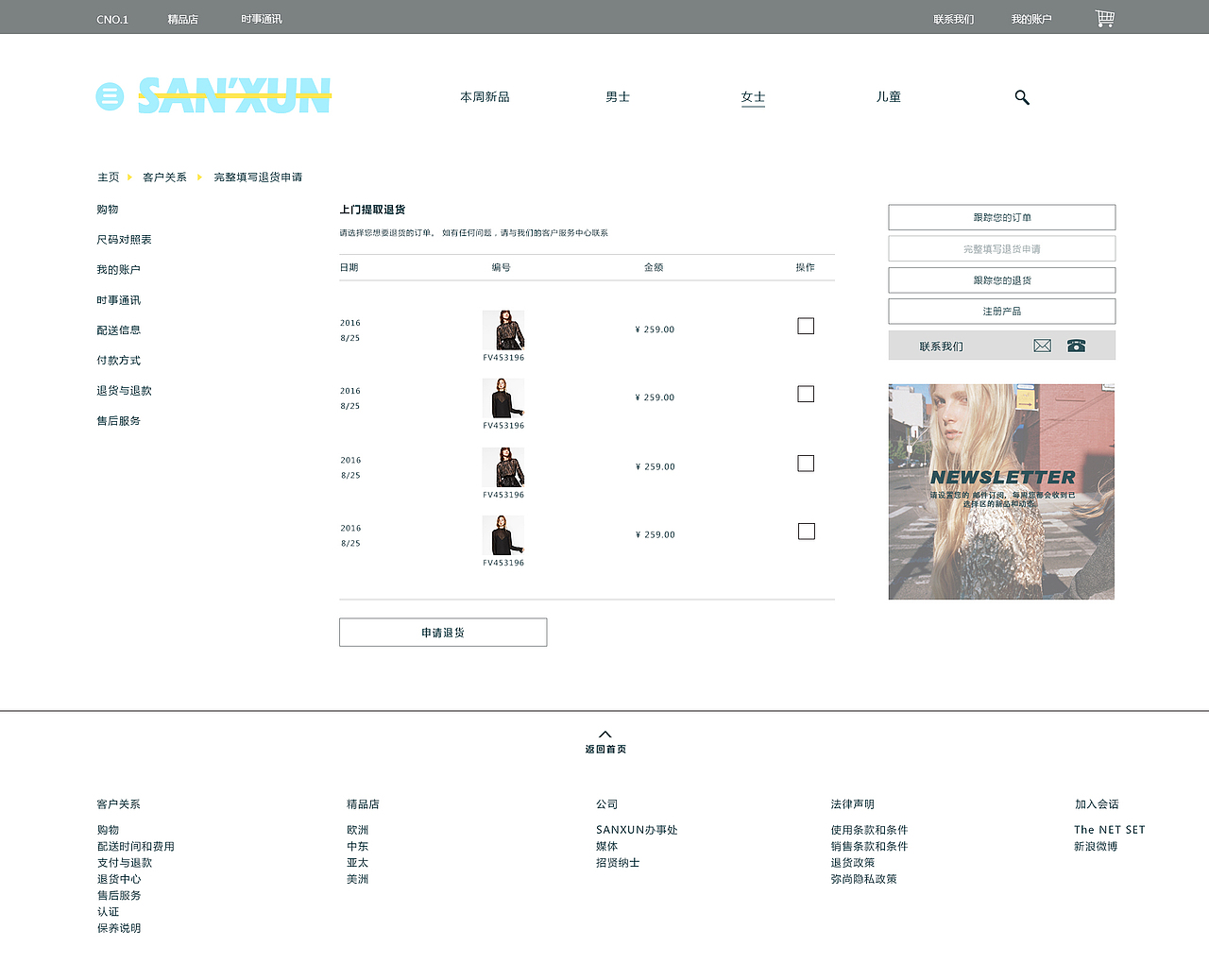Image resolution: width=1209 pixels, height=980 pixels.
Task: Open search with the magnifier icon
Action: click(1022, 97)
